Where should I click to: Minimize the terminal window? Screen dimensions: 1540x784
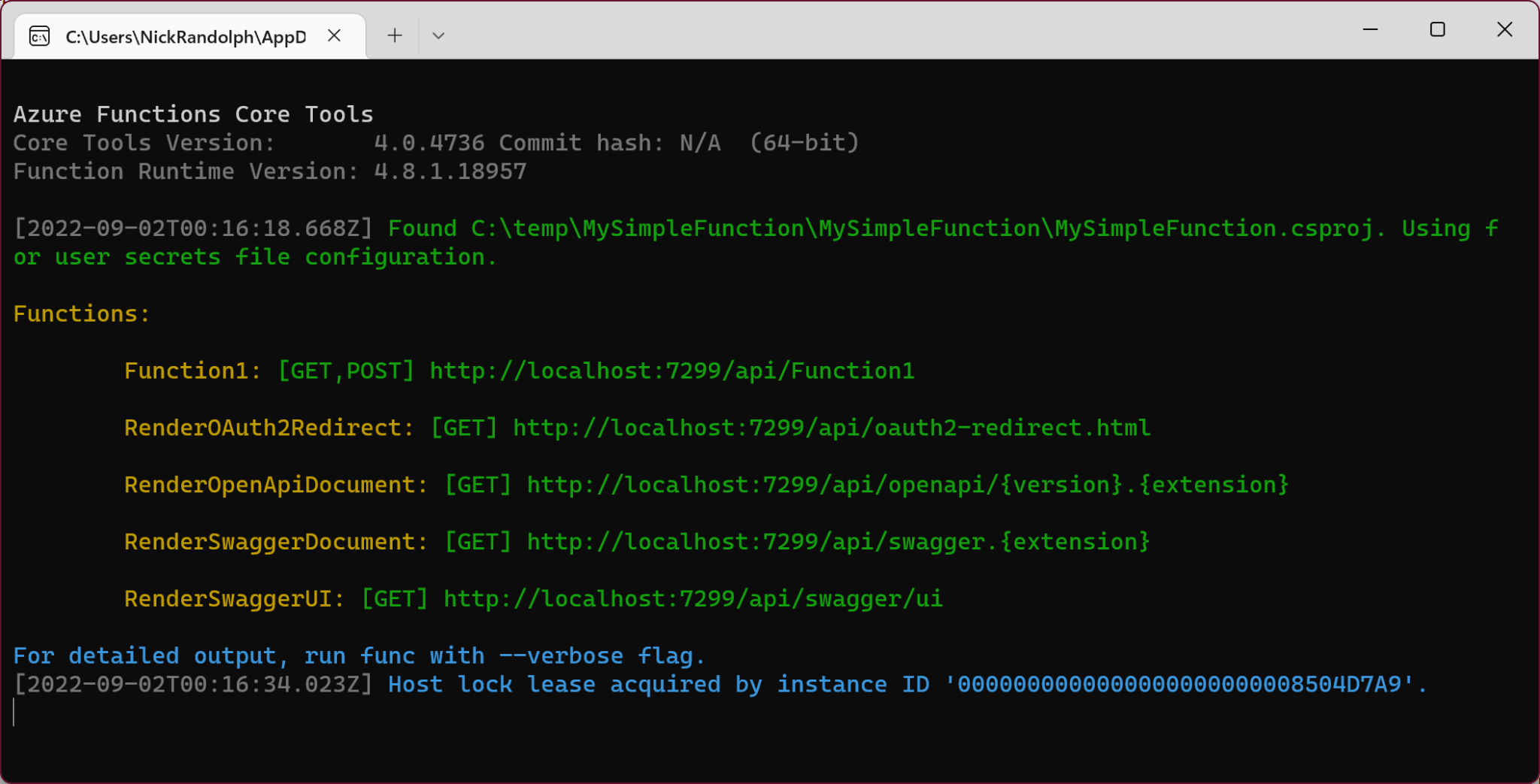(1370, 29)
